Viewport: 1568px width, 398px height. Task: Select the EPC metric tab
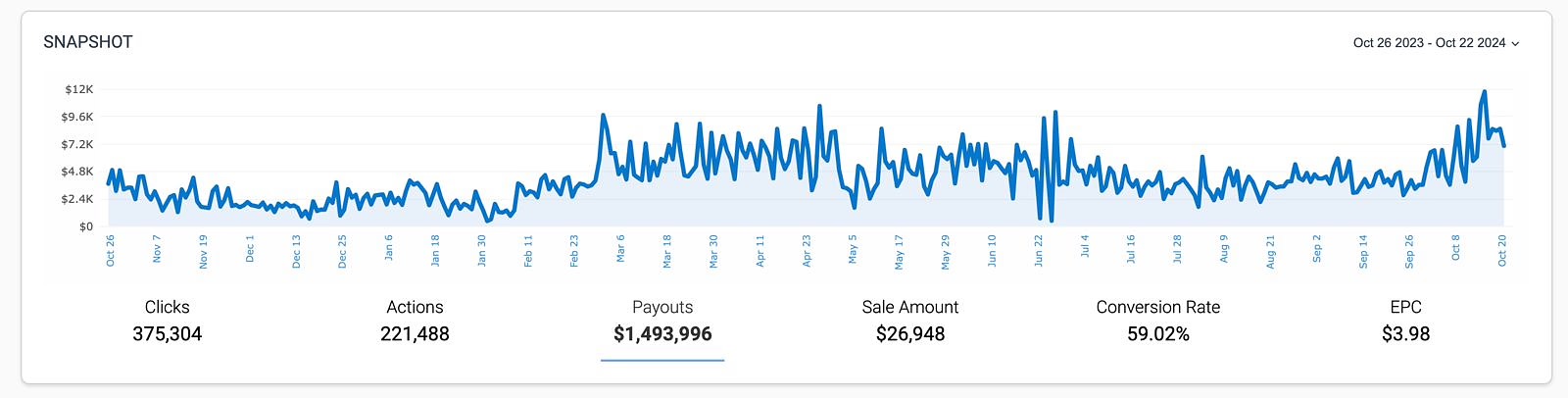1405,321
